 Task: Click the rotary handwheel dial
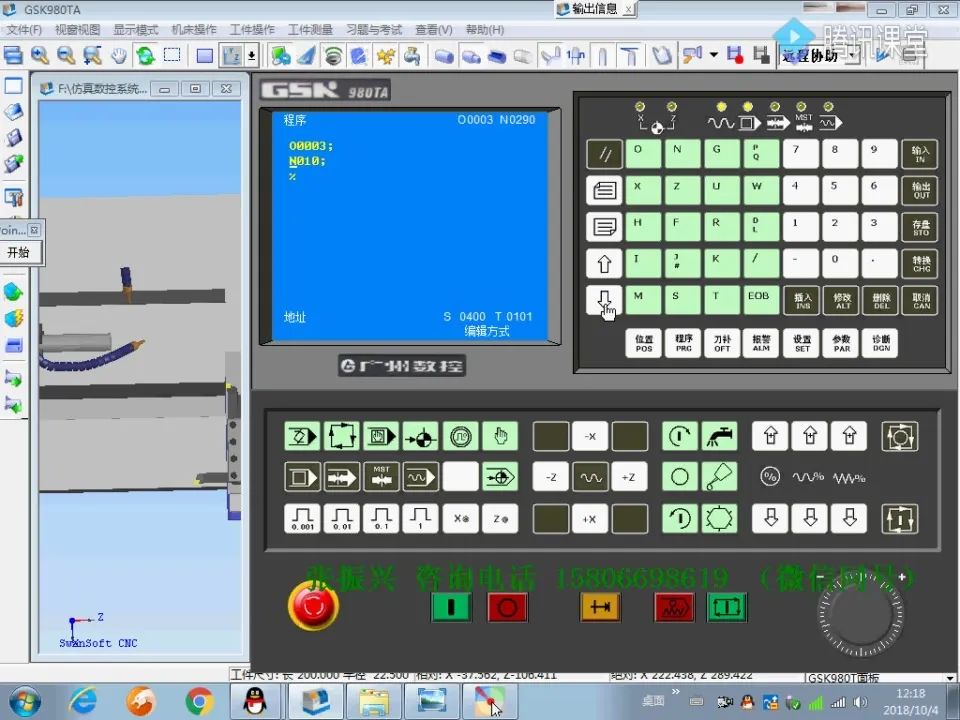(860, 612)
